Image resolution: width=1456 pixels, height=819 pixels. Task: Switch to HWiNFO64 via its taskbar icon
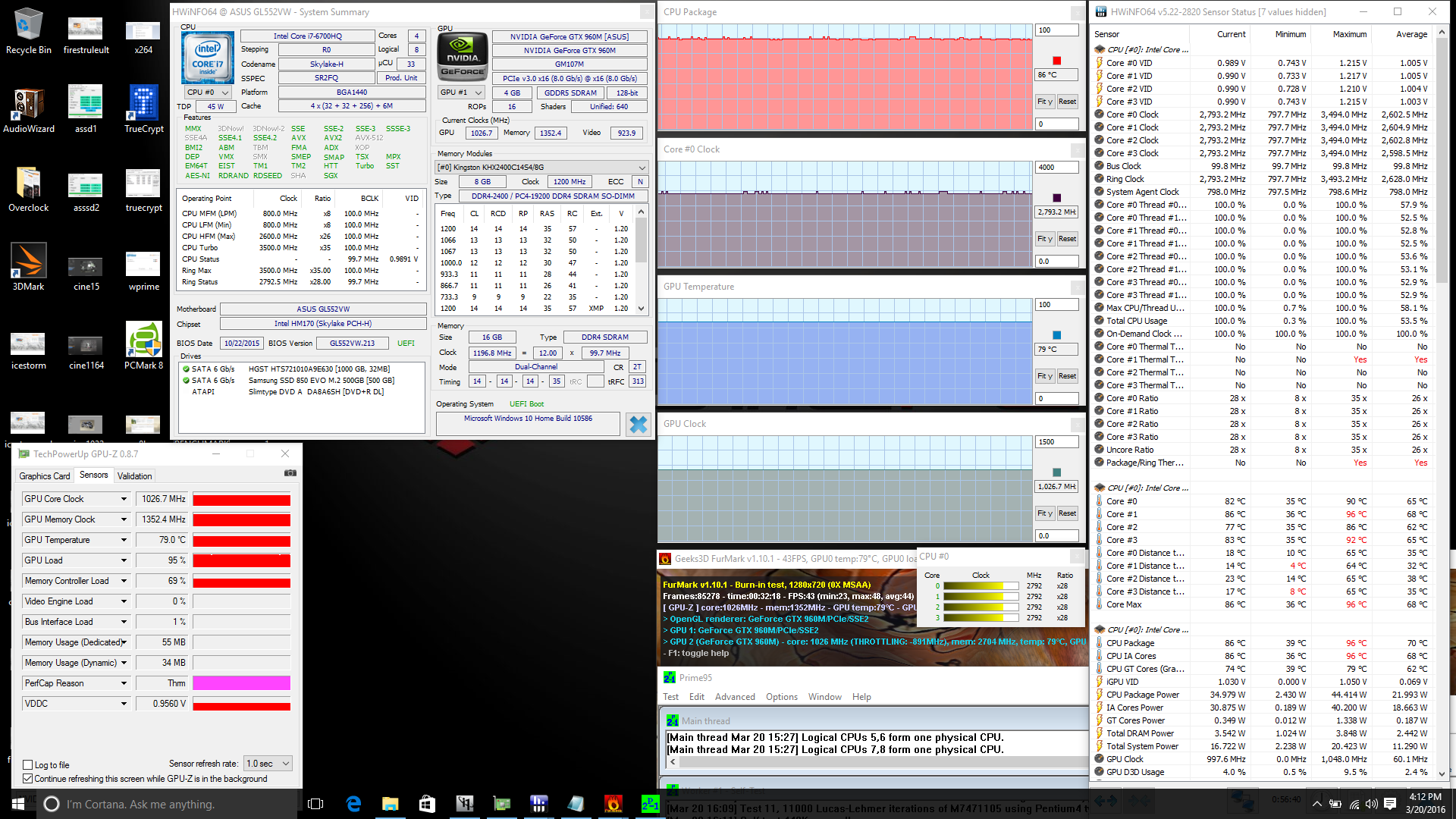pyautogui.click(x=539, y=804)
